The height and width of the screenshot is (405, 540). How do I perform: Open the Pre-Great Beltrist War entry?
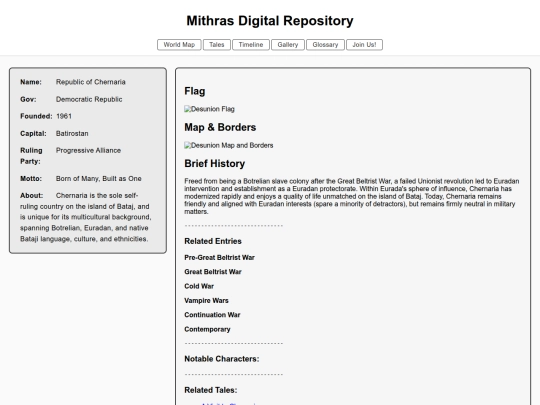pyautogui.click(x=219, y=258)
